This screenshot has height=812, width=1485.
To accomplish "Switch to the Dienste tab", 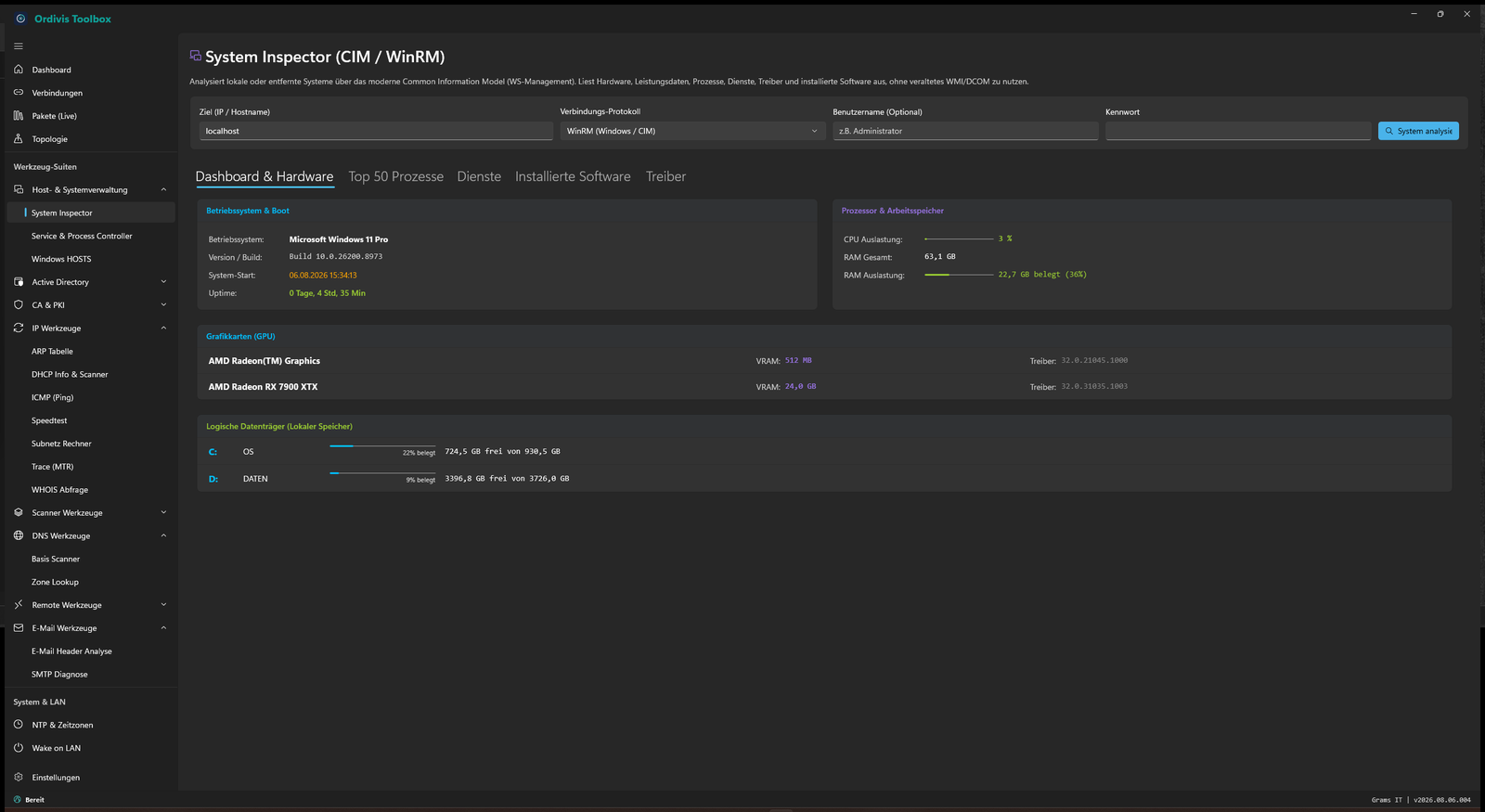I will (479, 176).
